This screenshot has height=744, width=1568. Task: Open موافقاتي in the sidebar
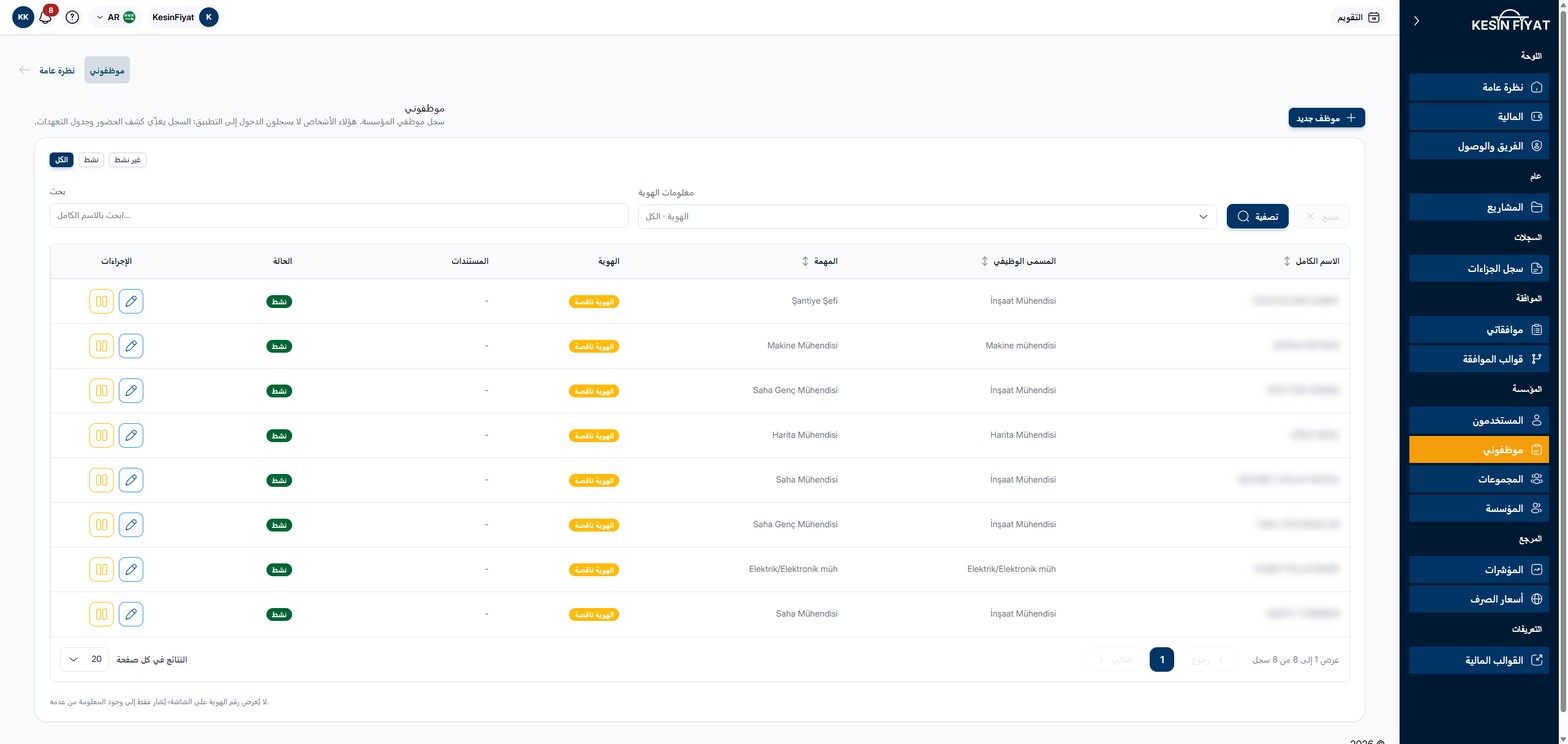coord(1479,329)
